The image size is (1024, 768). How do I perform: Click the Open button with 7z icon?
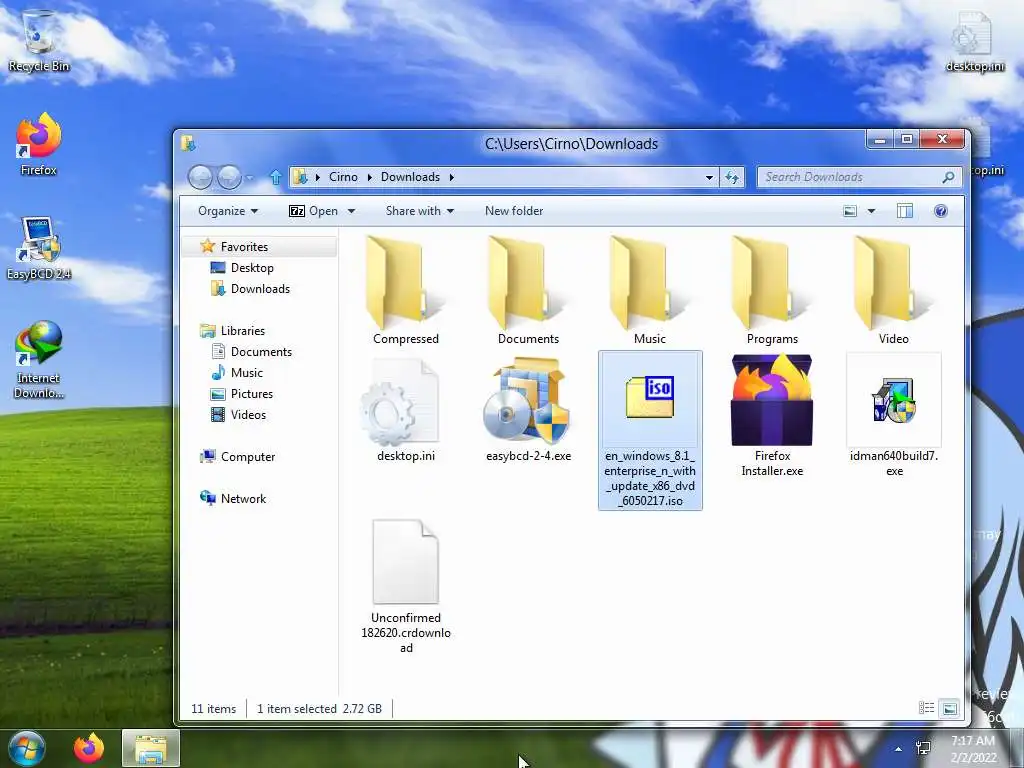point(313,211)
